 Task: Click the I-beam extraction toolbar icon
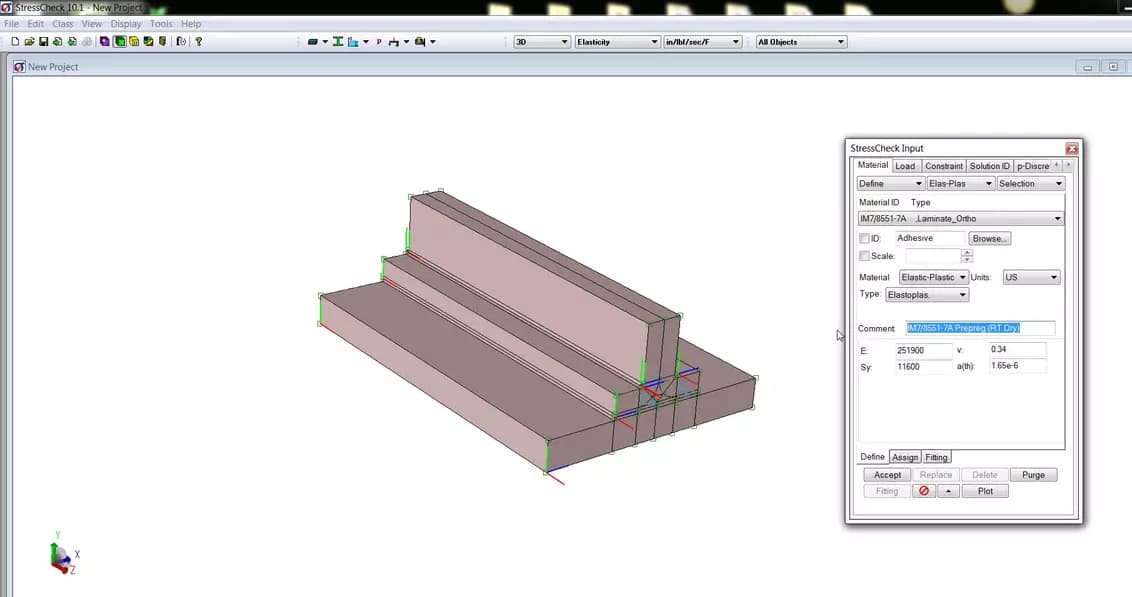(x=339, y=42)
